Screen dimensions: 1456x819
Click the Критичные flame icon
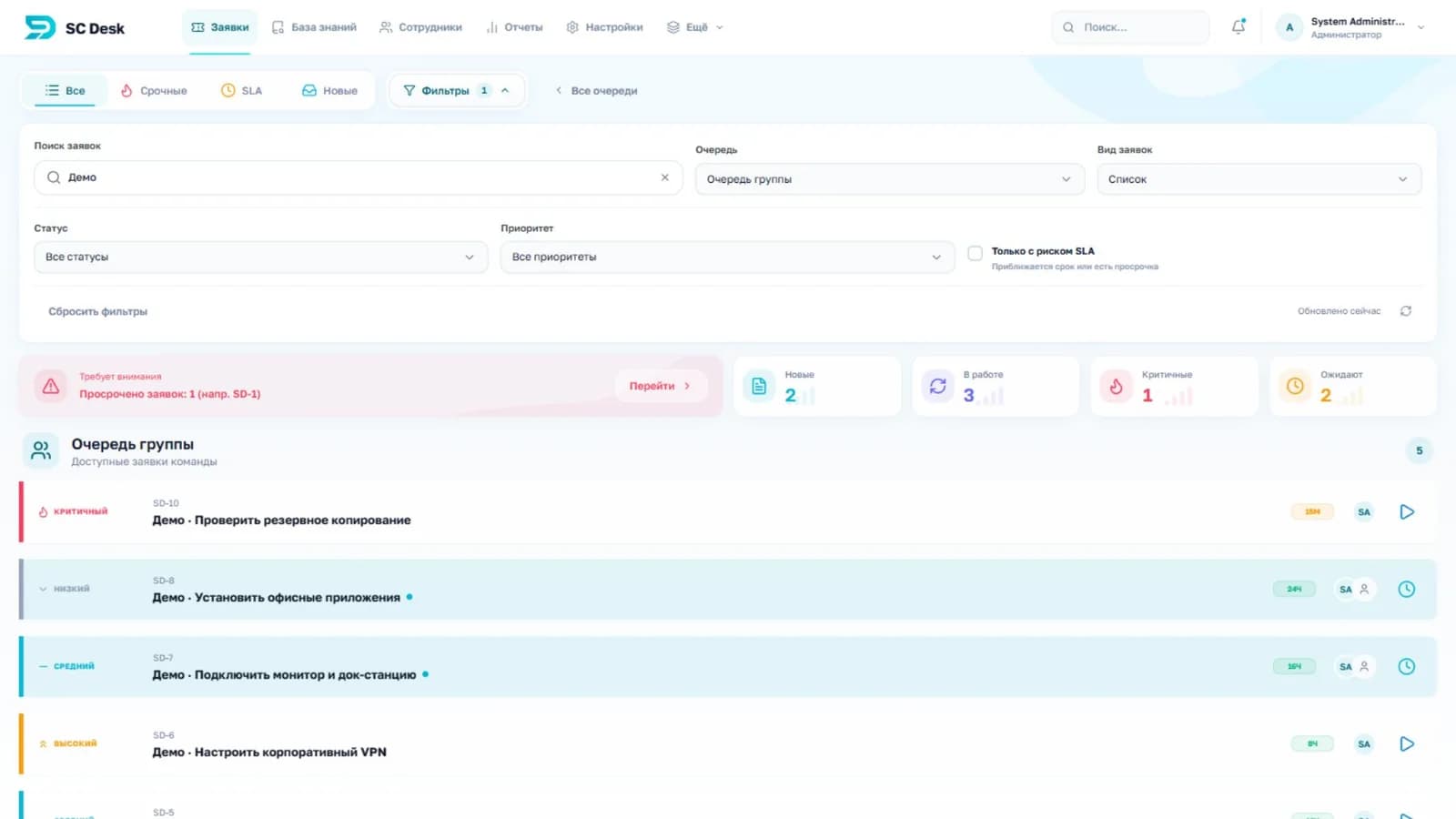(1116, 386)
